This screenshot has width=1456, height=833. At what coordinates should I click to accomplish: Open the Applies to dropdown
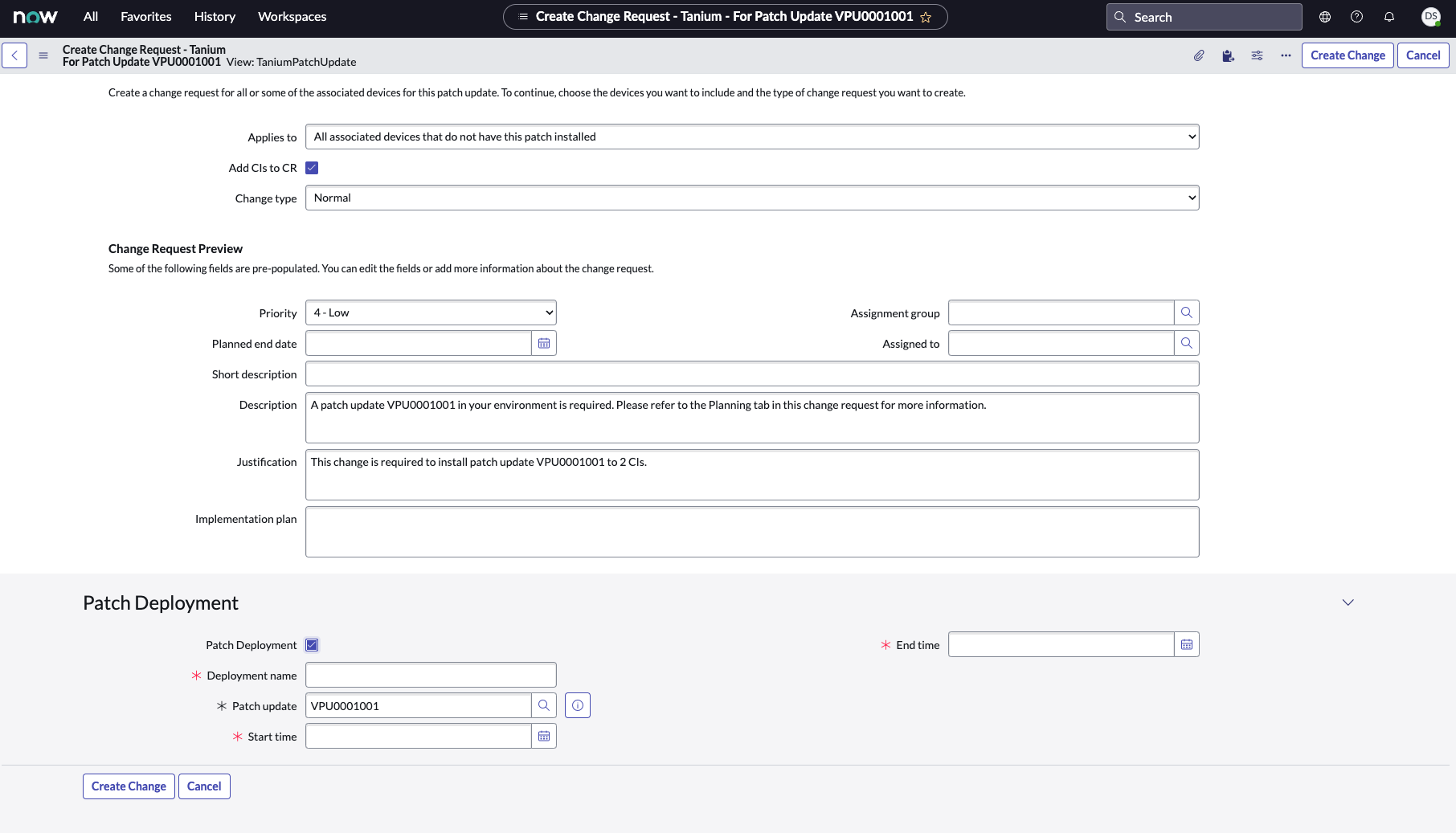pyautogui.click(x=751, y=137)
